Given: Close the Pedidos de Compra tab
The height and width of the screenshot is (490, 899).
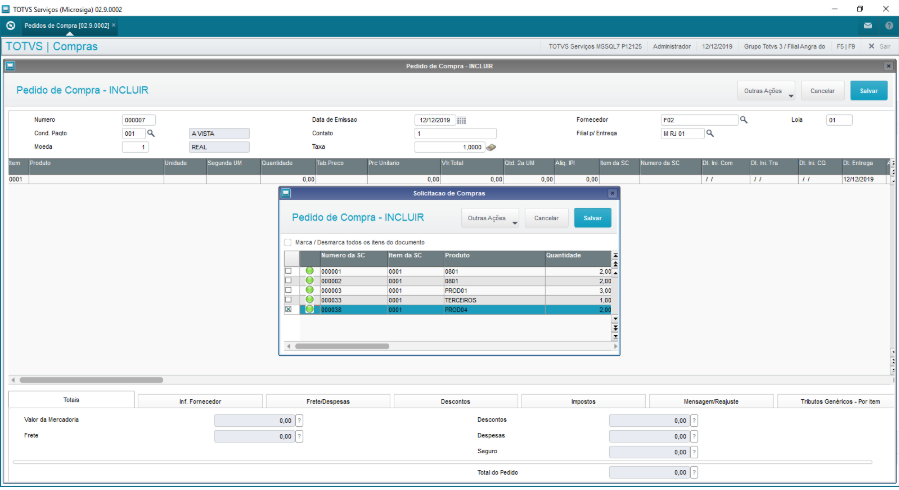Looking at the screenshot, I should coord(114,25).
